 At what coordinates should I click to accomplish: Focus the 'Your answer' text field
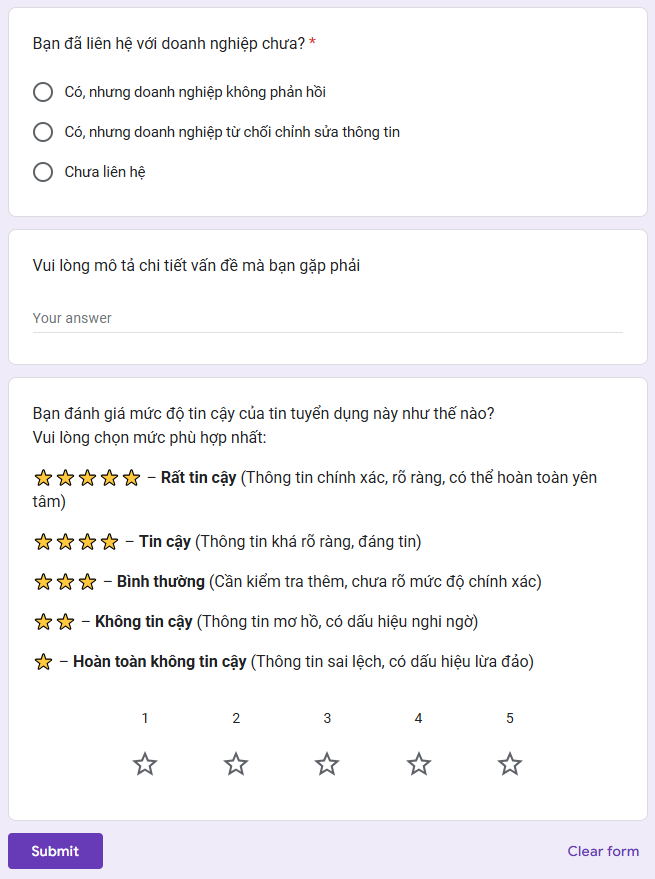click(328, 318)
